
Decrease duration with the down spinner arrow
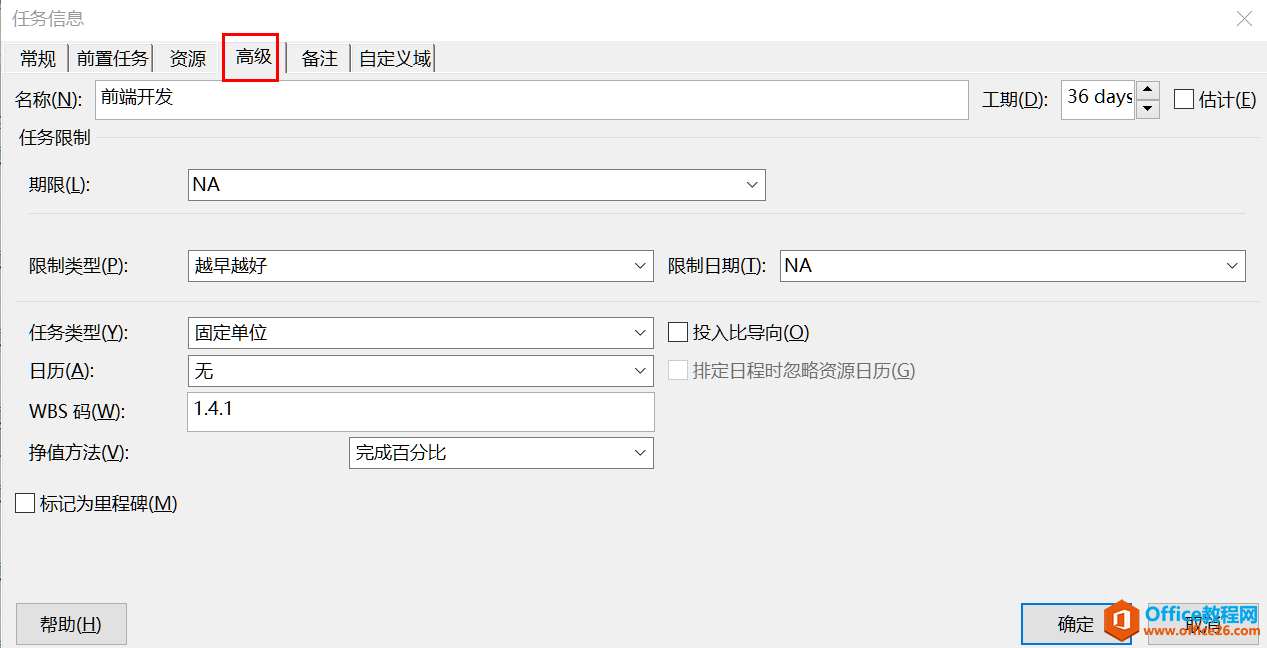(1148, 108)
